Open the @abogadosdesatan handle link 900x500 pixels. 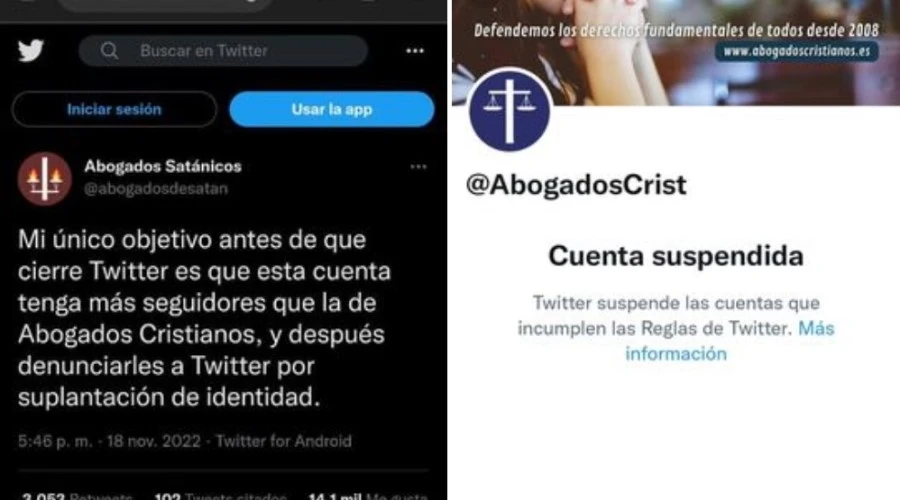coord(156,188)
